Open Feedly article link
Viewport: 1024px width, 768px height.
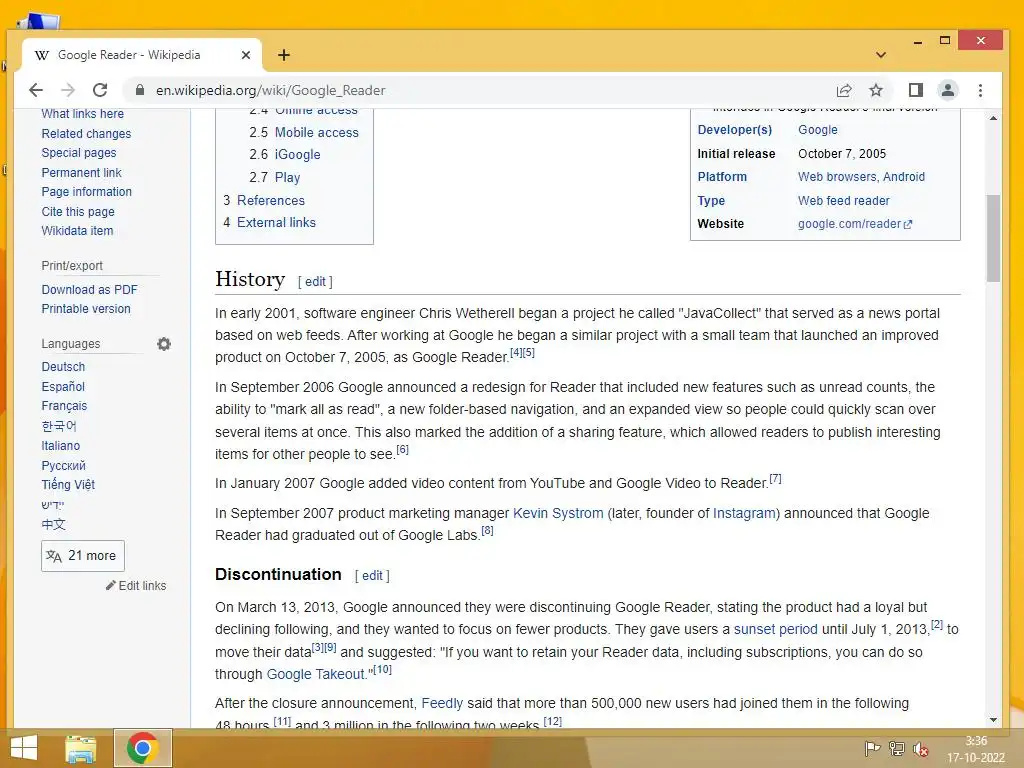click(442, 703)
